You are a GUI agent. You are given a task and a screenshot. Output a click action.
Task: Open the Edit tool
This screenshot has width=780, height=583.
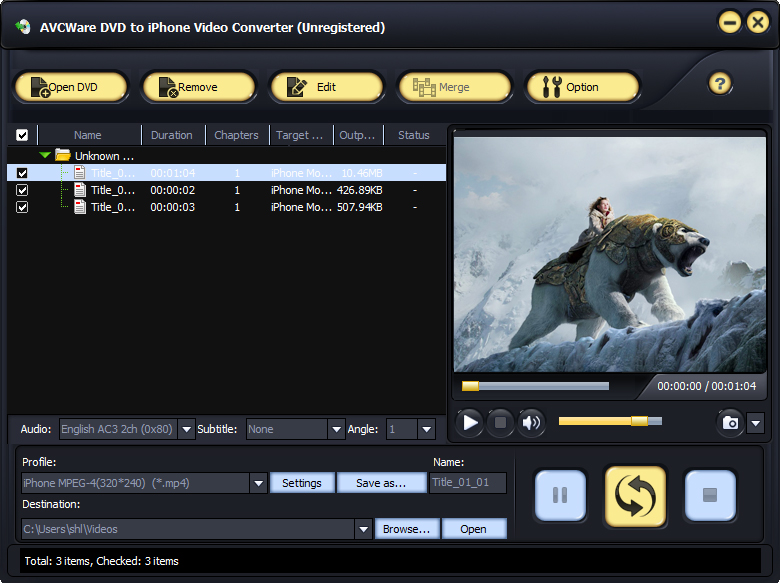click(x=327, y=87)
